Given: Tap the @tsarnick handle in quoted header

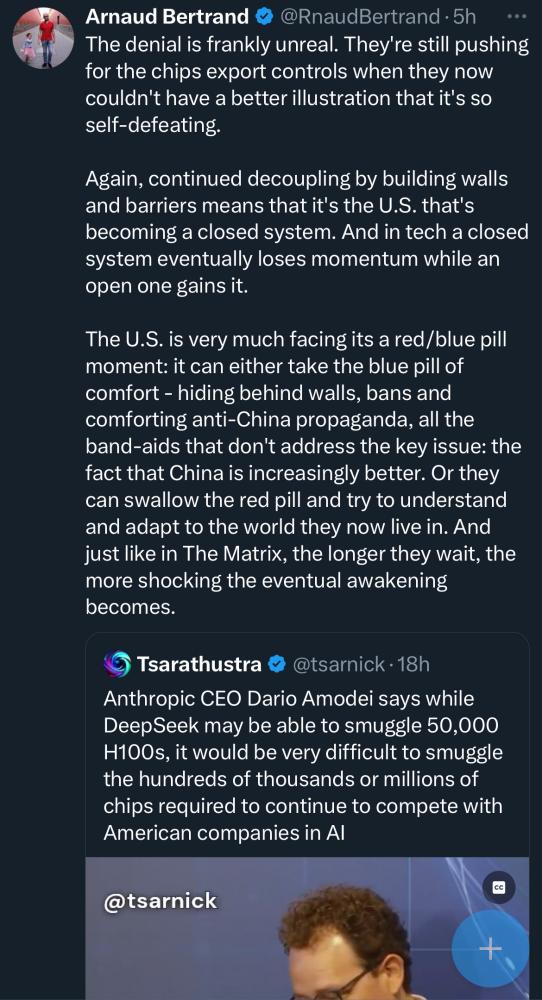Looking at the screenshot, I should (x=338, y=665).
